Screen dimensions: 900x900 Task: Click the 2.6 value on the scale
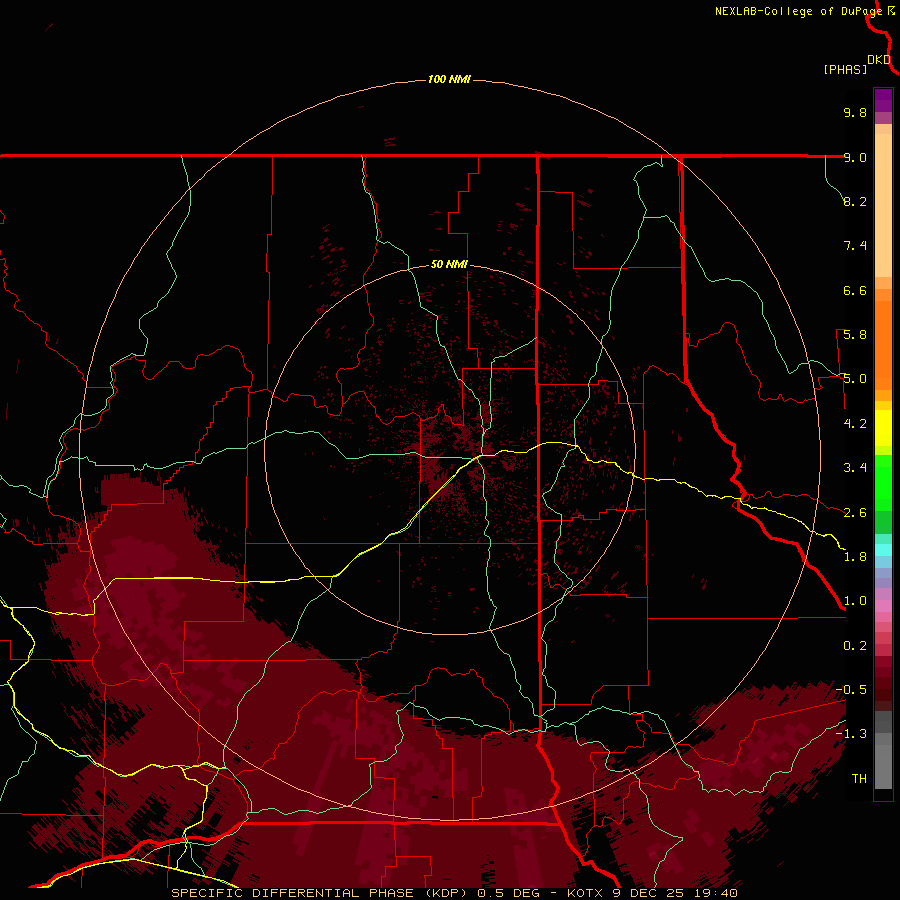pyautogui.click(x=855, y=513)
